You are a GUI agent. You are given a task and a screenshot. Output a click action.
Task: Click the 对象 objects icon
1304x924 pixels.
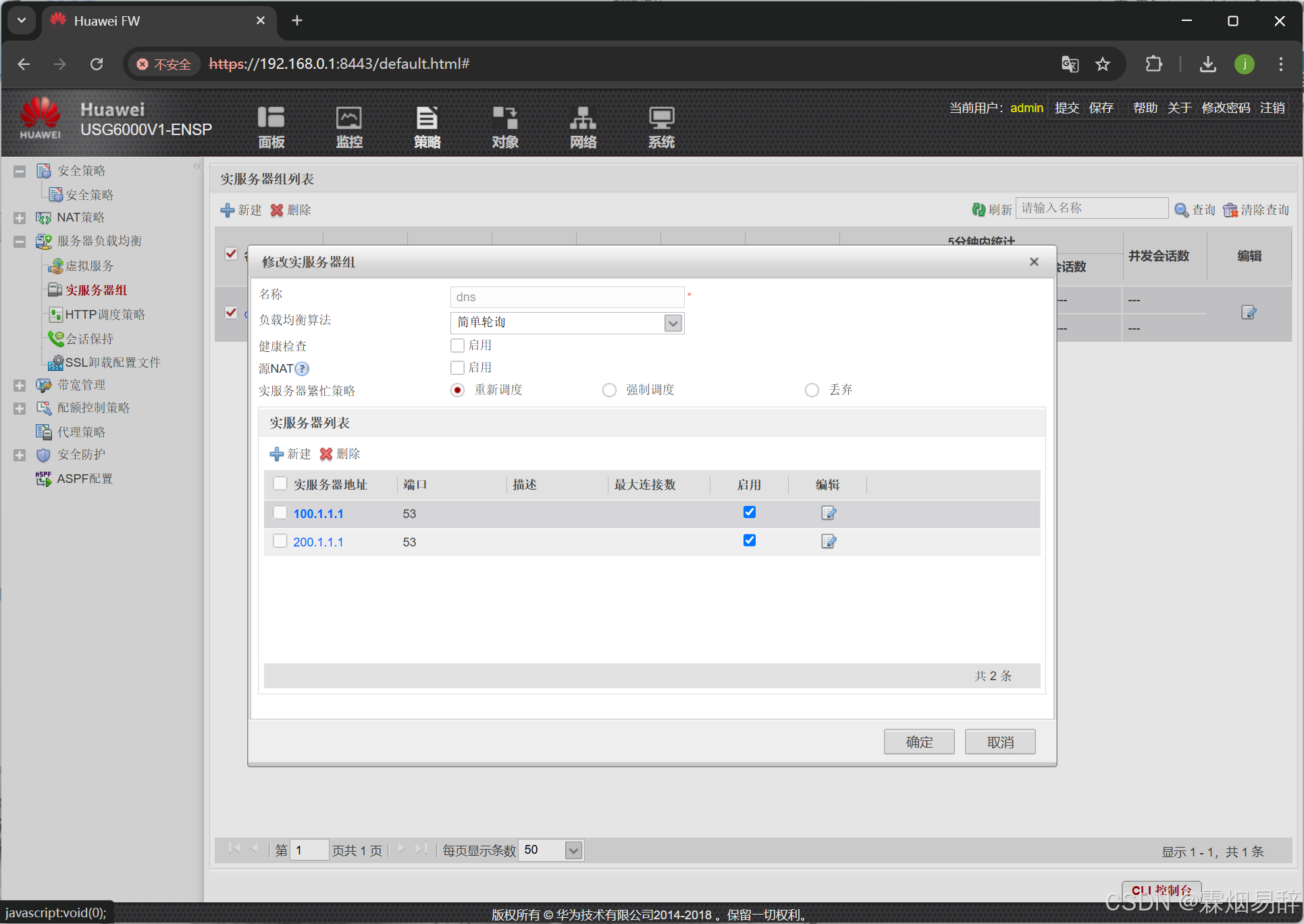tap(504, 126)
